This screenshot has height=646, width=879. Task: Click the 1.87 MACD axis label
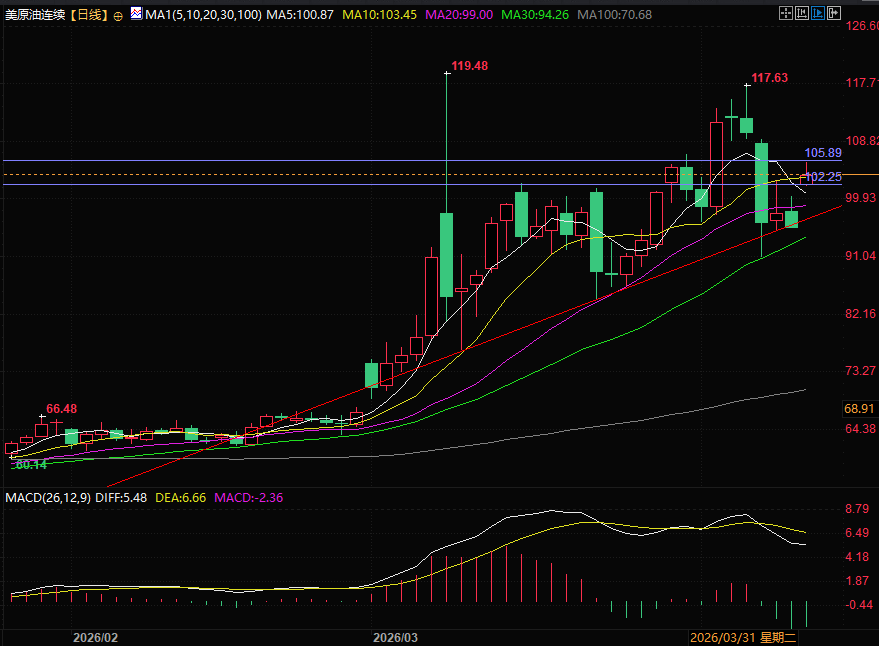click(857, 581)
